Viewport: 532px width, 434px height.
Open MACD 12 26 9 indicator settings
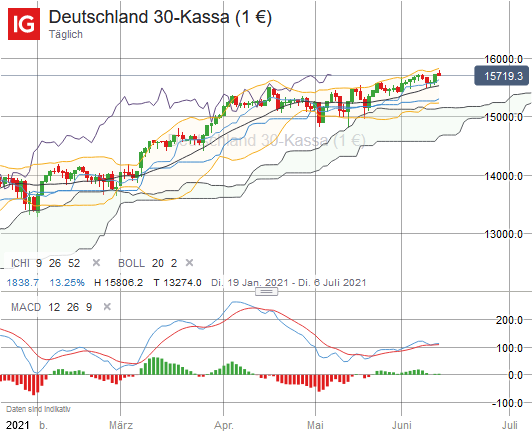[52, 307]
